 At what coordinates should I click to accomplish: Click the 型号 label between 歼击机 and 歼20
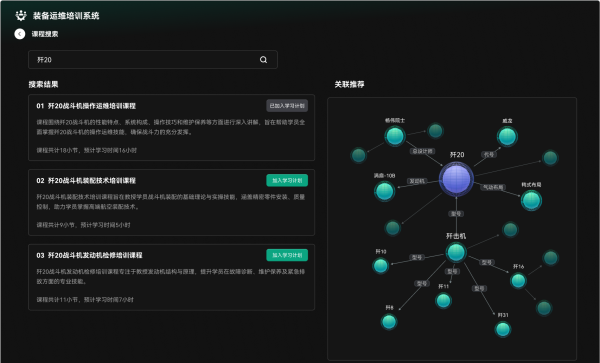coord(456,213)
